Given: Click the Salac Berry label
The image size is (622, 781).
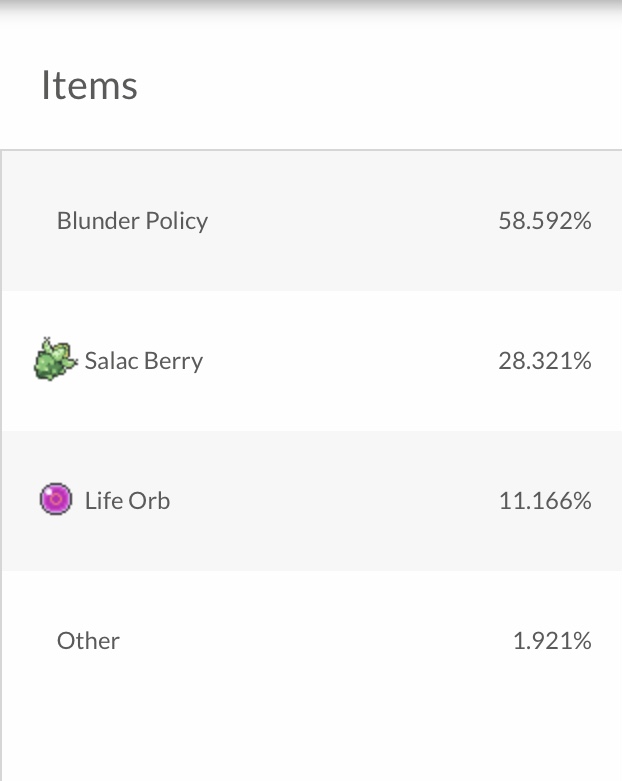Looking at the screenshot, I should [x=143, y=361].
